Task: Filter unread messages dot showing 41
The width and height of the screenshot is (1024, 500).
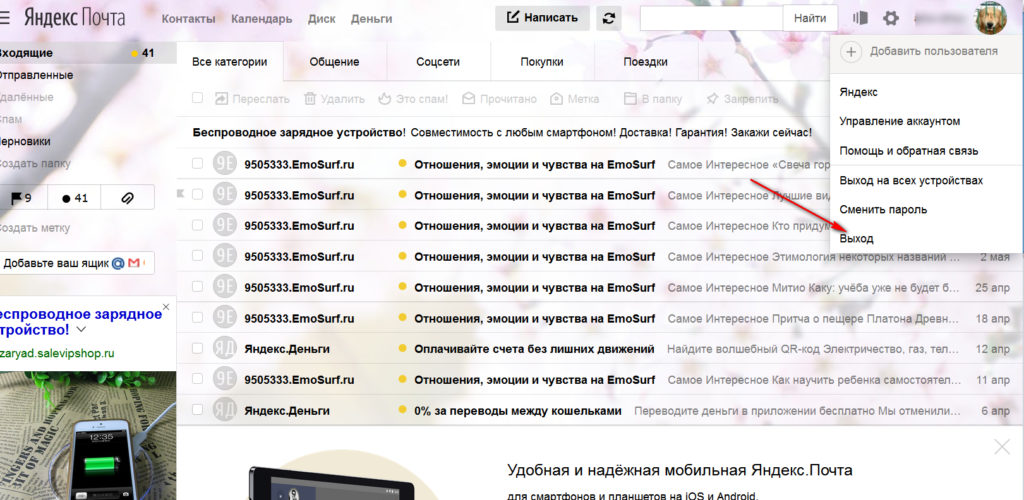Action: 74,197
